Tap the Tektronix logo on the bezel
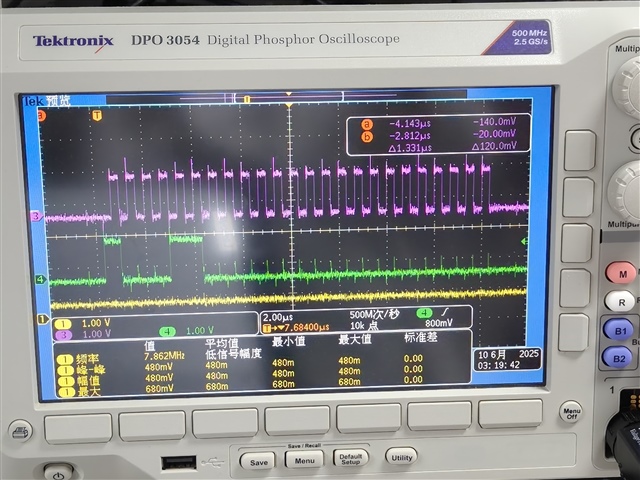 73,41
